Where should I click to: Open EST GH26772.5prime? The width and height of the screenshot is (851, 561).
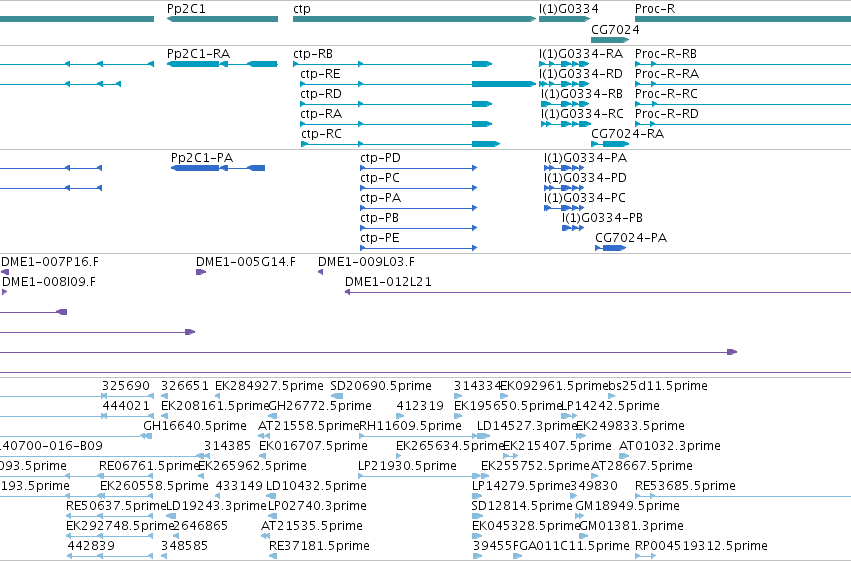point(320,406)
